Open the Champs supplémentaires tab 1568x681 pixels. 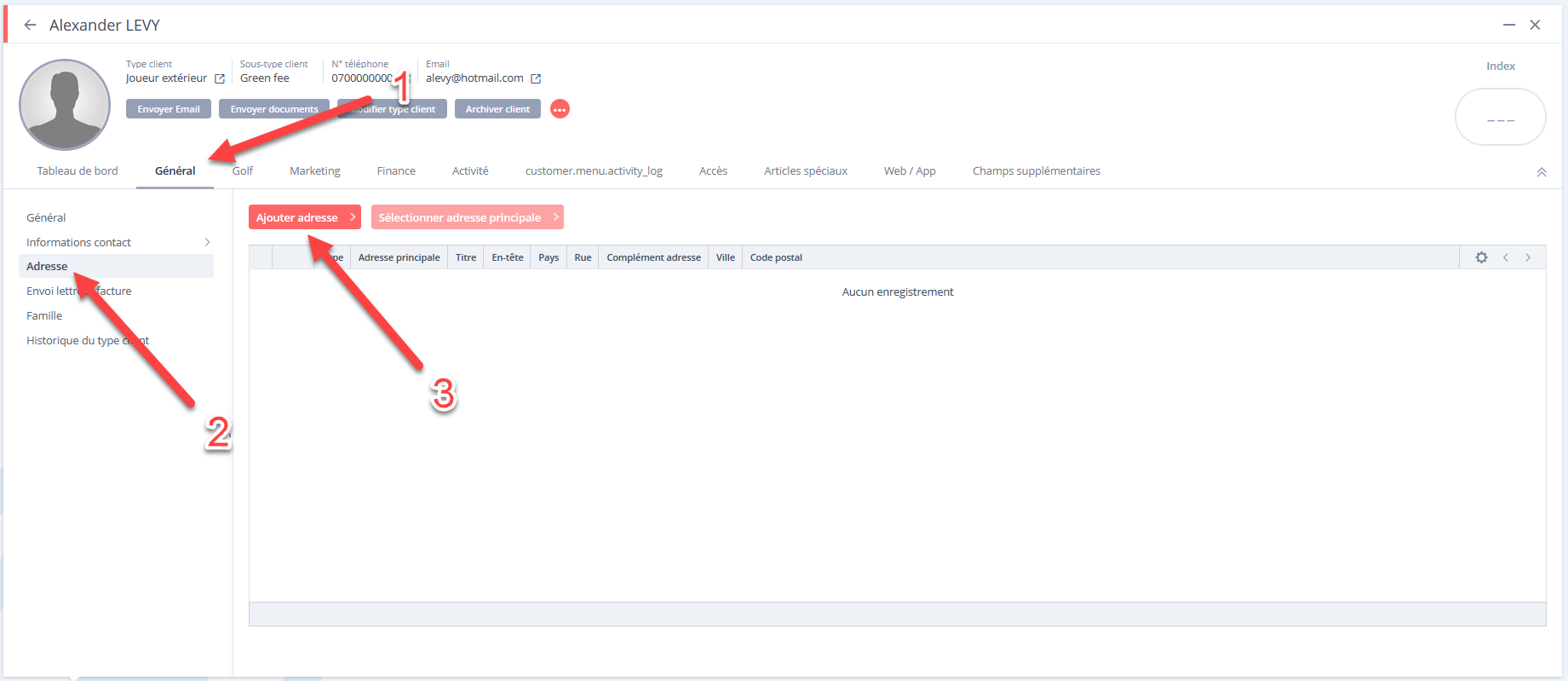(x=1037, y=171)
